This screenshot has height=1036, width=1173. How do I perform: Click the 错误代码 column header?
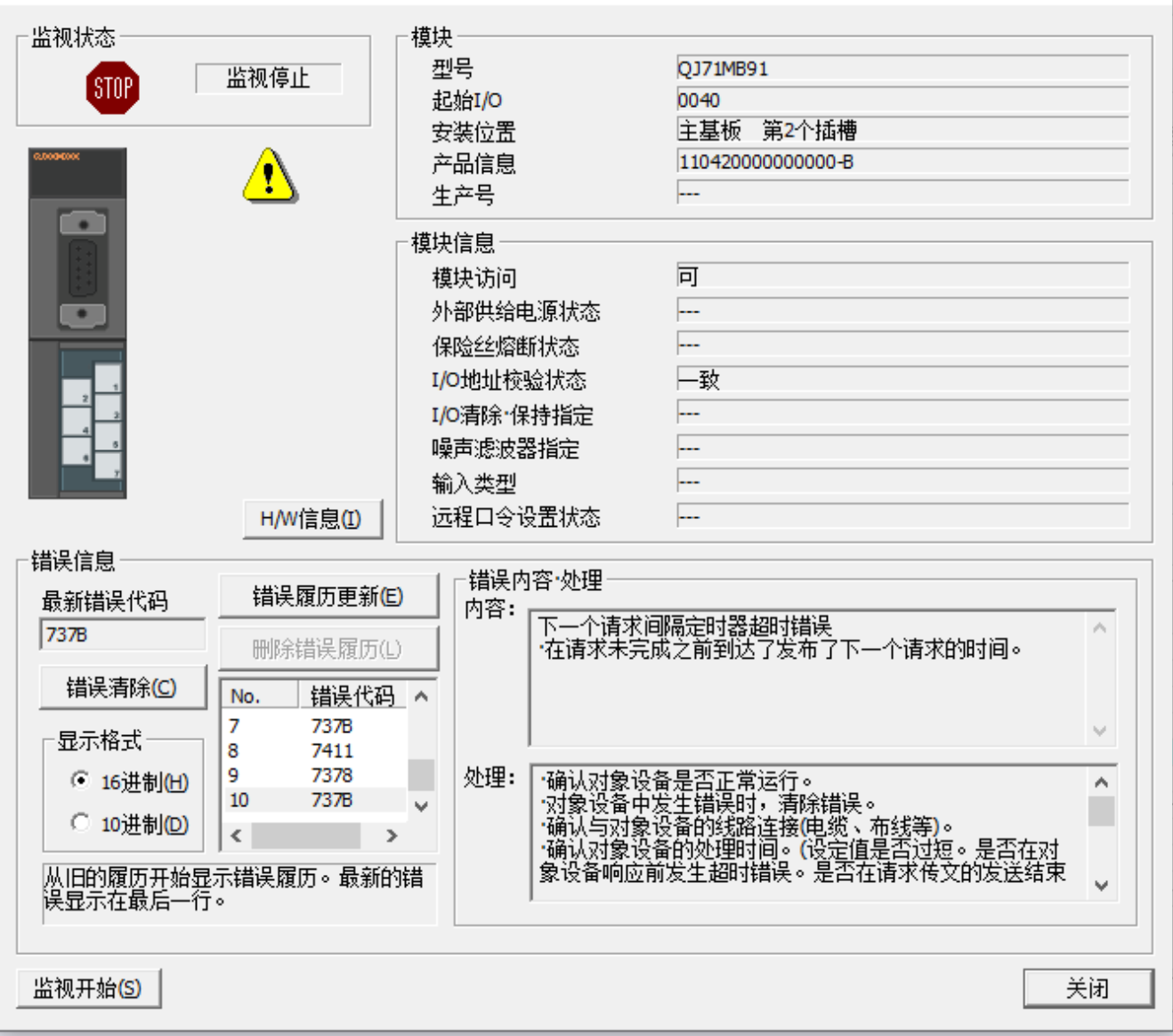tap(352, 695)
